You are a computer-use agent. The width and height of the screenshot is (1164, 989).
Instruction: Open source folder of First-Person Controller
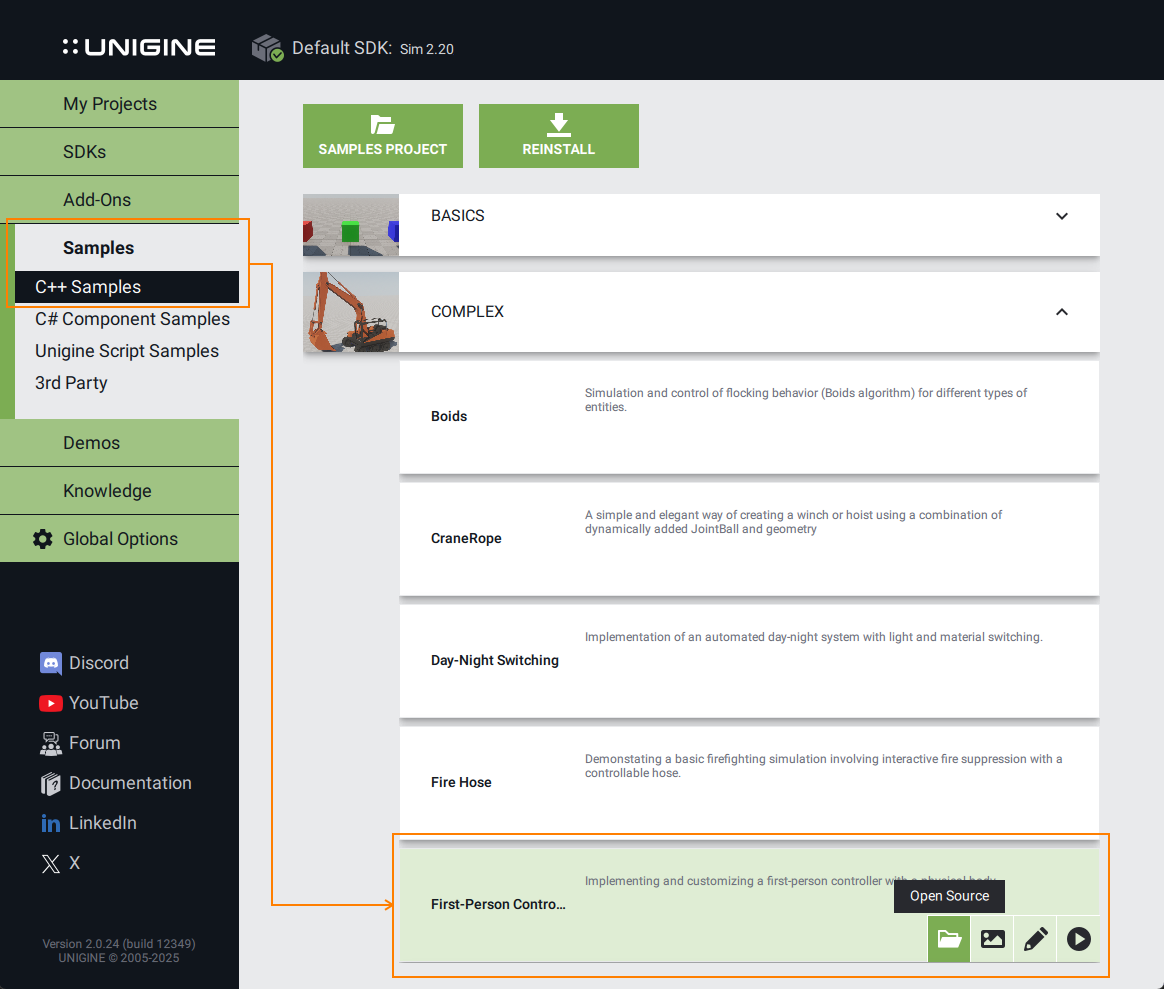949,939
